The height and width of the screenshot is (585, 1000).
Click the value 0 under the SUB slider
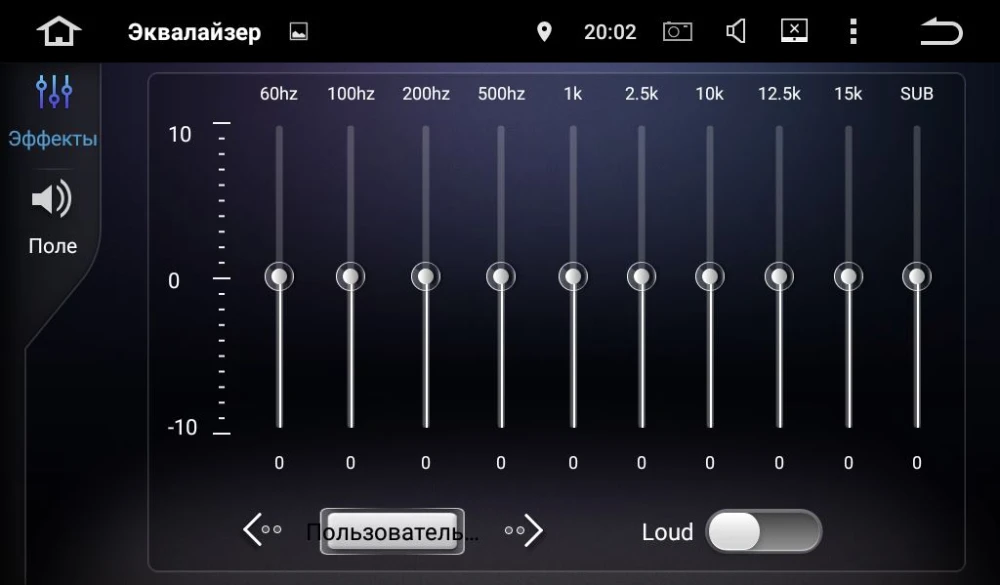coord(917,463)
